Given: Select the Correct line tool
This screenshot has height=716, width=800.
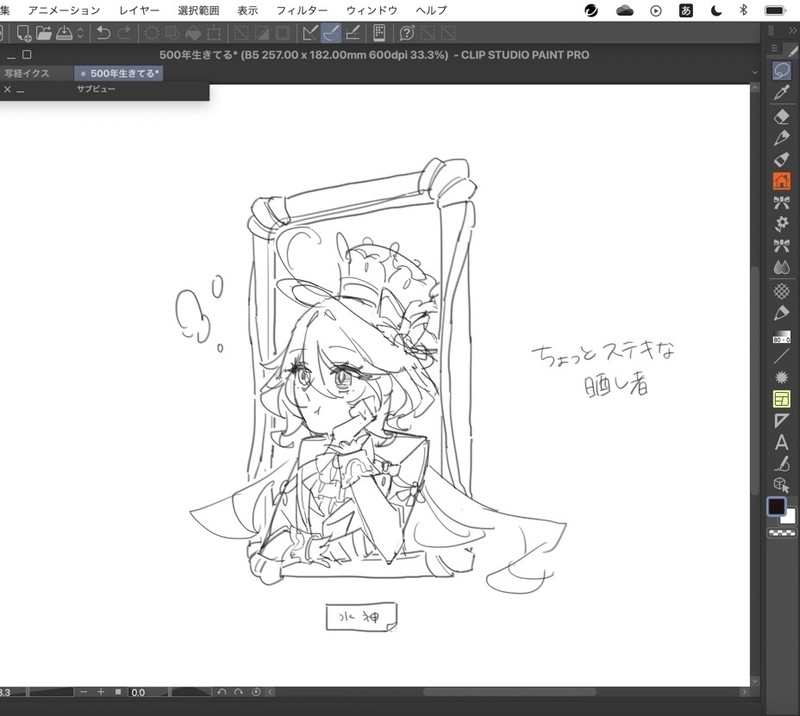Looking at the screenshot, I should coord(781,463).
